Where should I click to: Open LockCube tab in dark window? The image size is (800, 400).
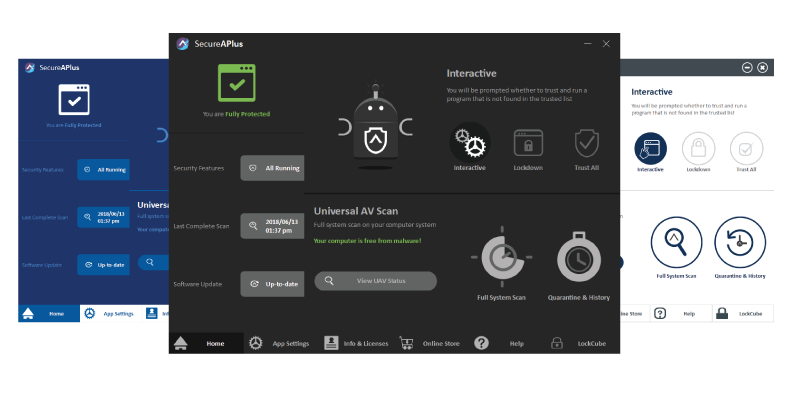(581, 343)
